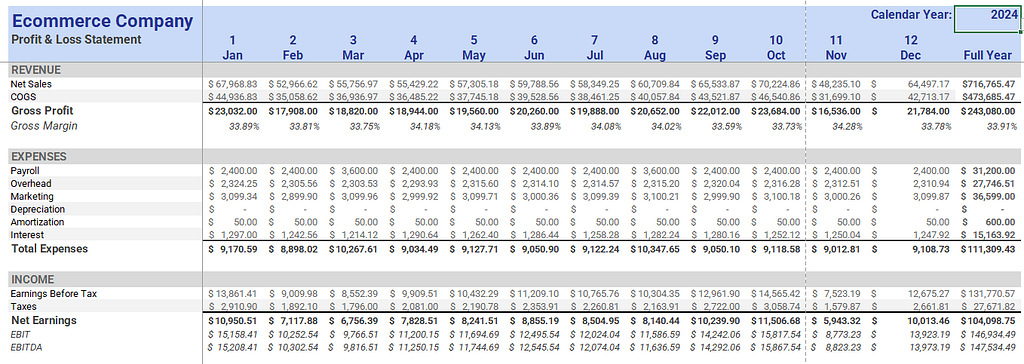Viewport: 1024px width, 364px height.
Task: Click the Earnings Before Tax row label
Action: click(x=54, y=294)
